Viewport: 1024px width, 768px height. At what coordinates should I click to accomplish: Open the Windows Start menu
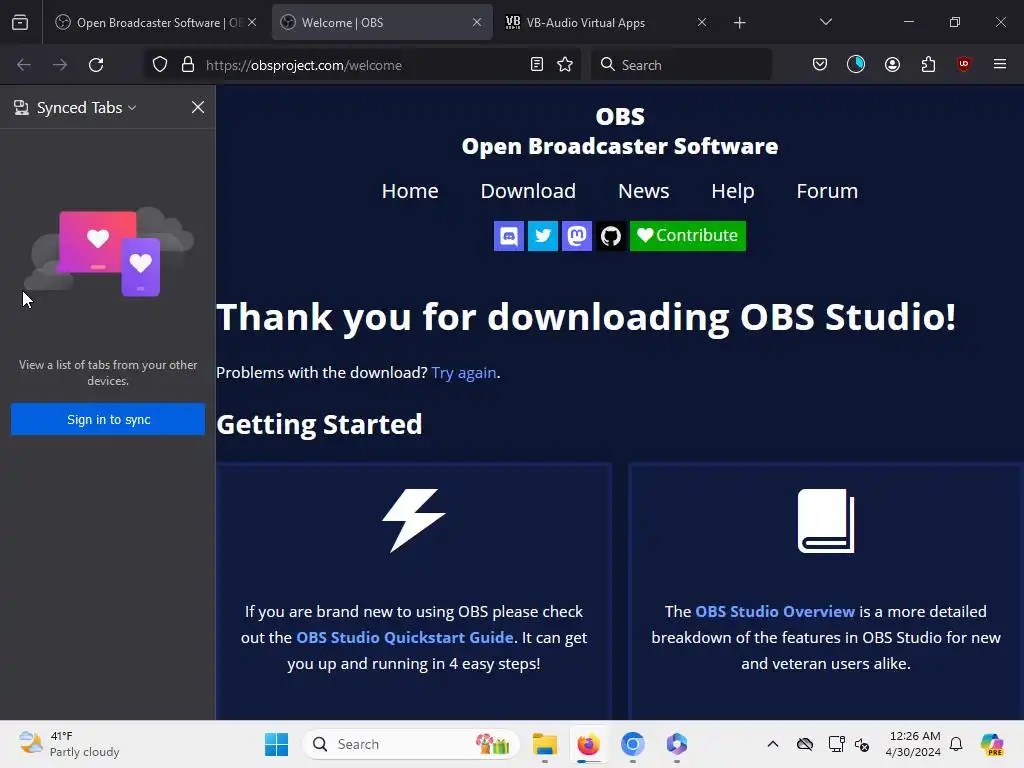pos(276,744)
